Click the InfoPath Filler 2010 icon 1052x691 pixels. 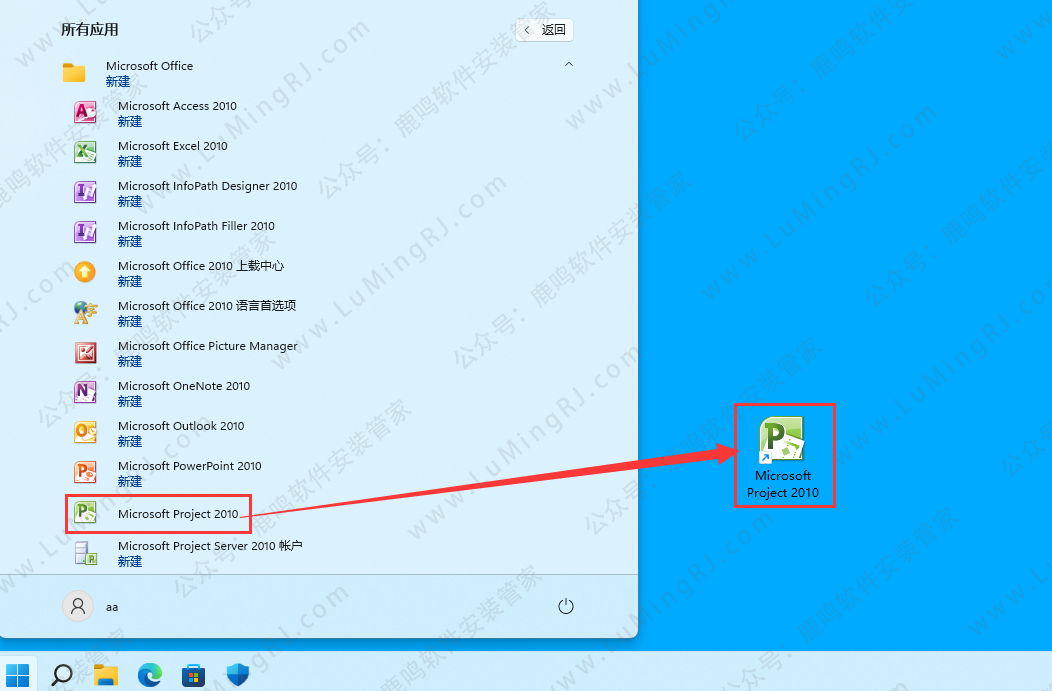[85, 232]
